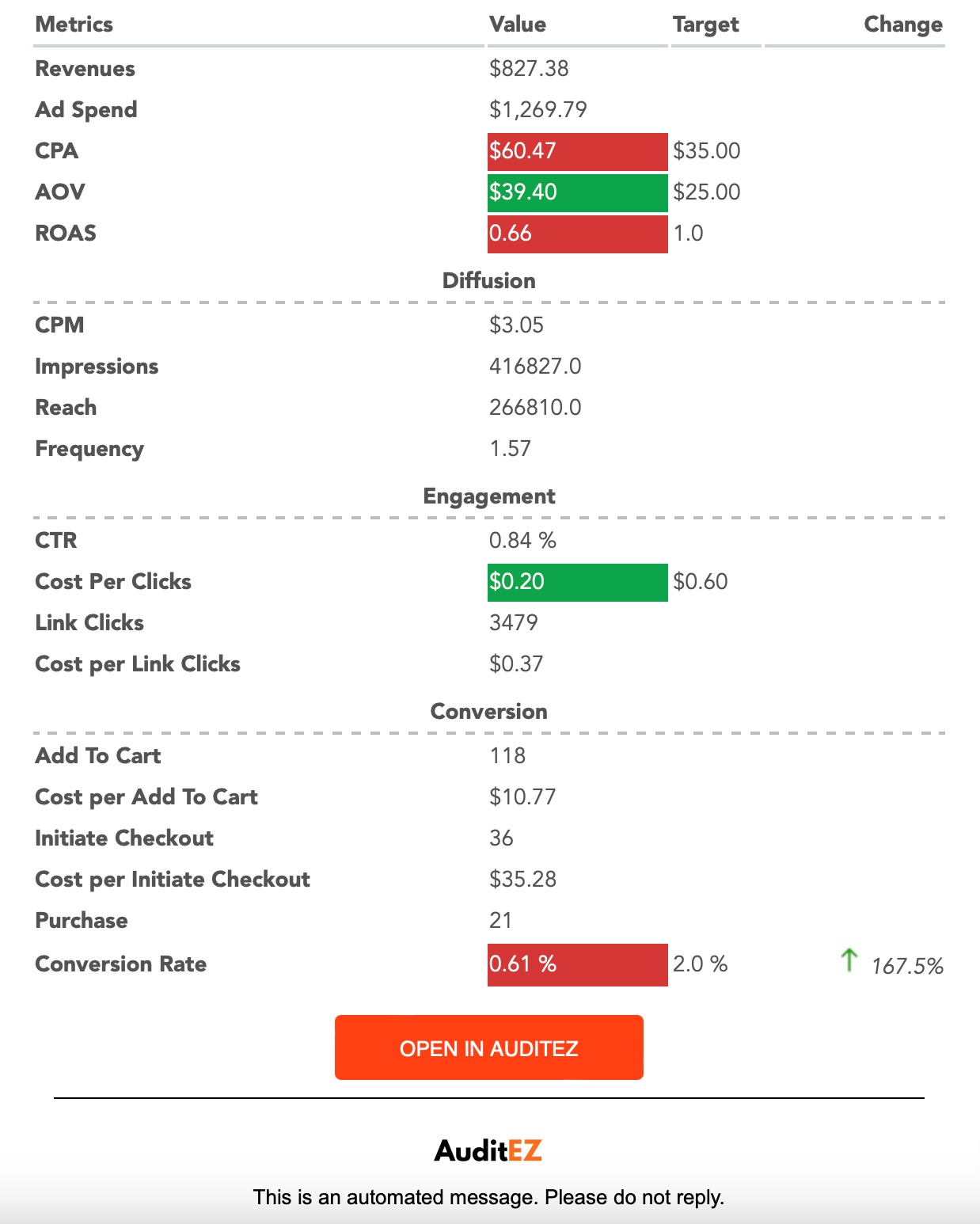Click the Target column header
The height and width of the screenshot is (1224, 980).
point(706,25)
